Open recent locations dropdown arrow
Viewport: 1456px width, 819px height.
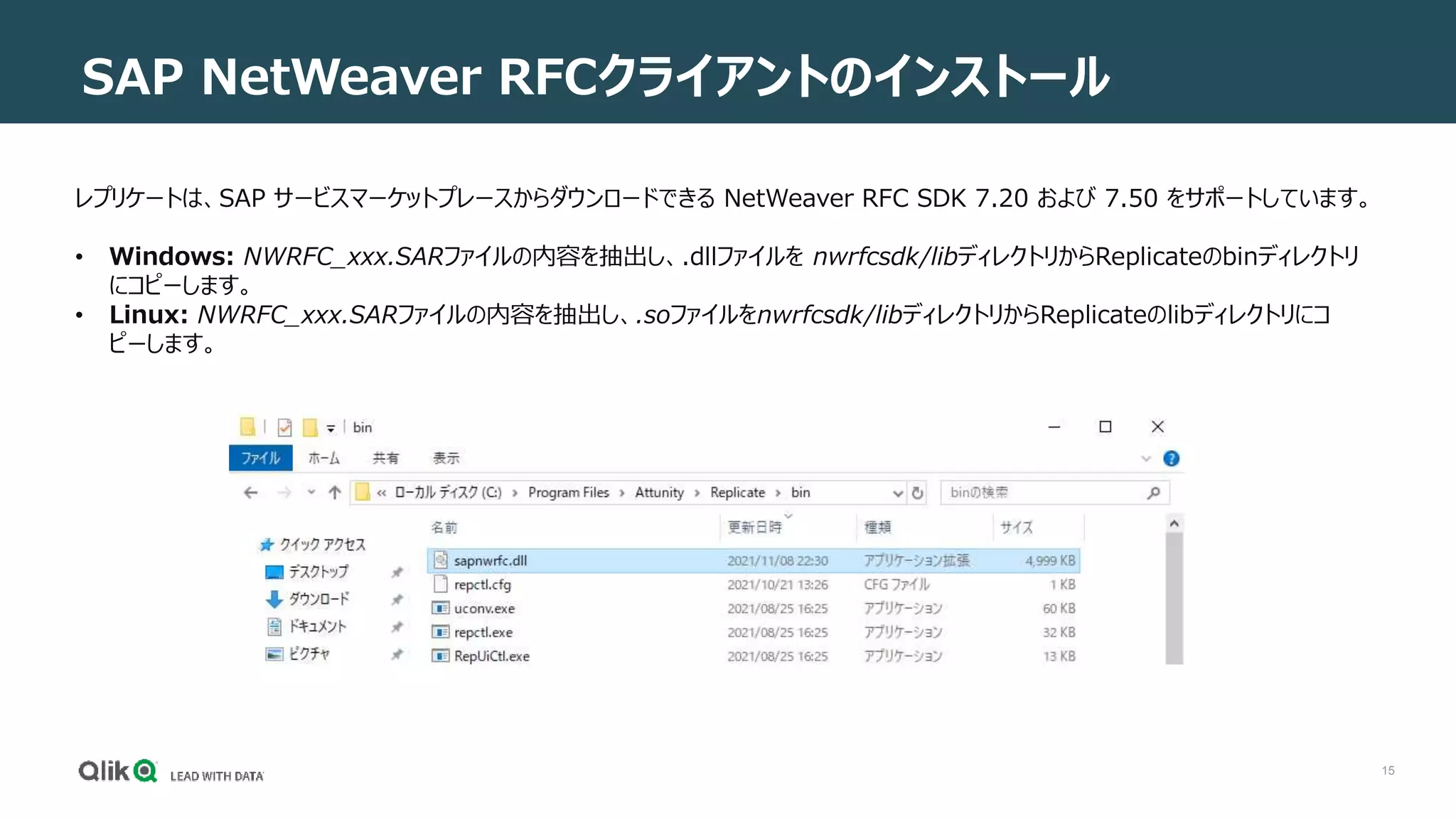pos(311,492)
